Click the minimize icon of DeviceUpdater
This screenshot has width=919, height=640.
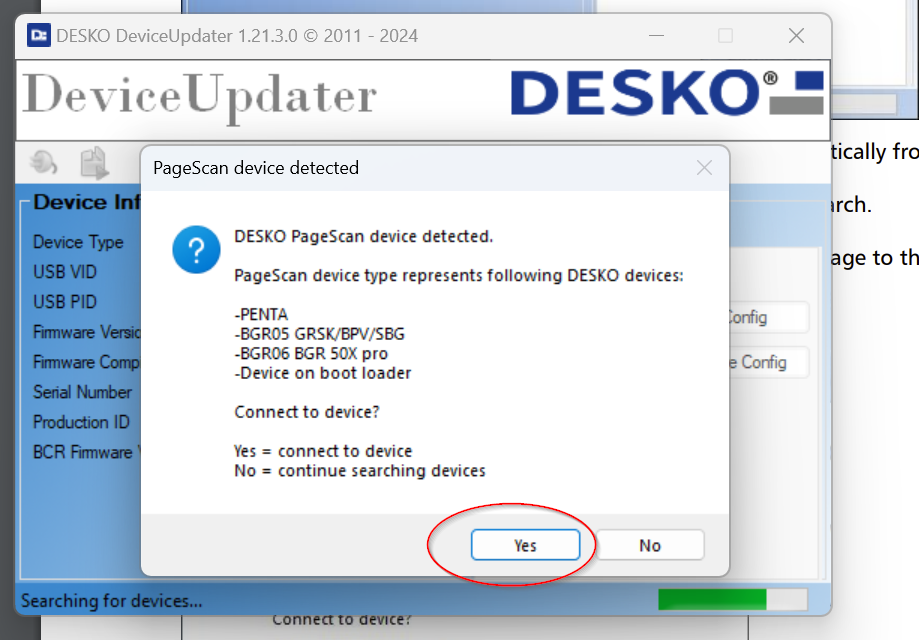tap(656, 35)
